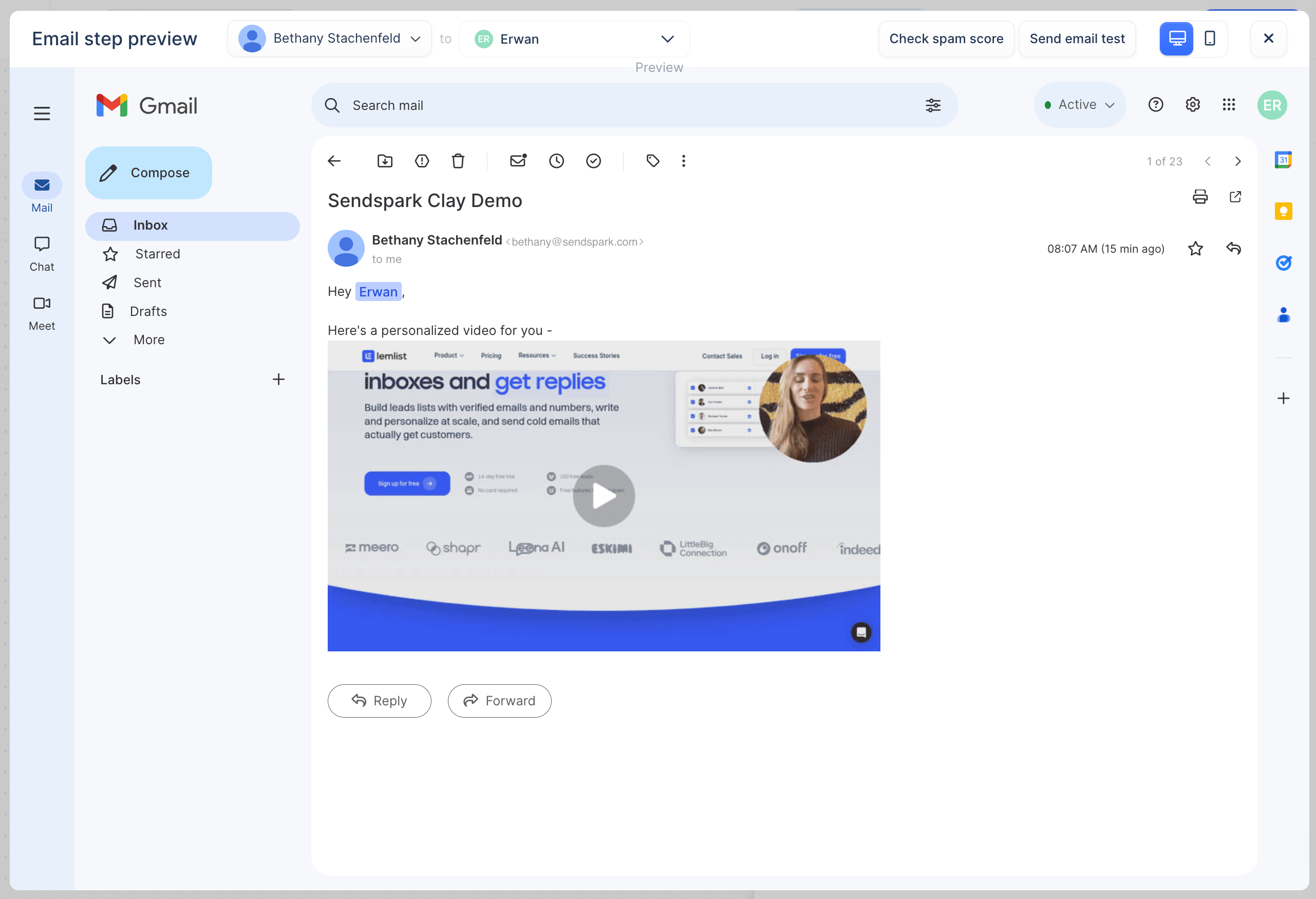Snooze the email
The height and width of the screenshot is (899, 1316).
pyautogui.click(x=557, y=161)
